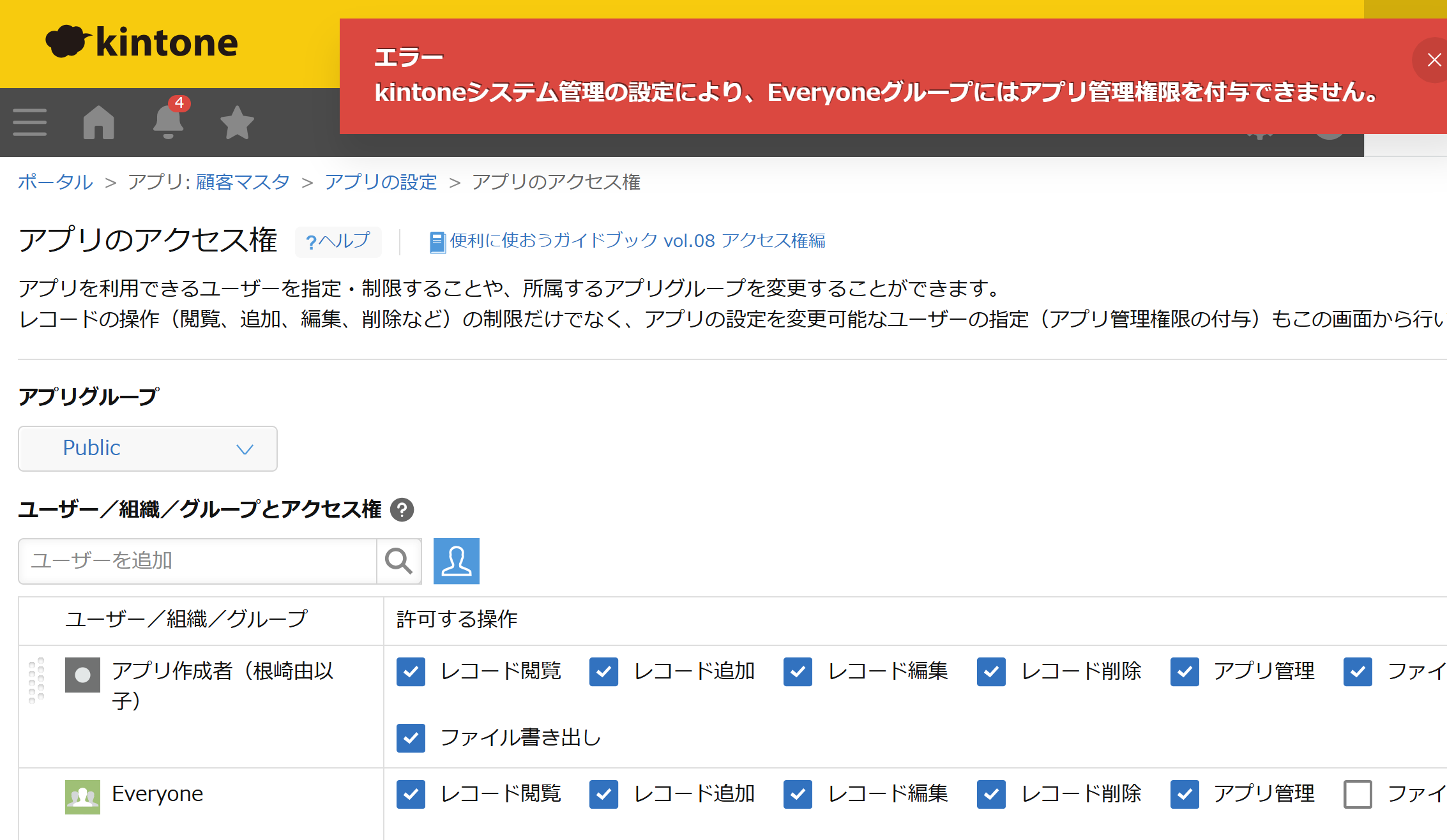This screenshot has width=1447, height=840.
Task: Open the hamburger menu
Action: tap(29, 122)
